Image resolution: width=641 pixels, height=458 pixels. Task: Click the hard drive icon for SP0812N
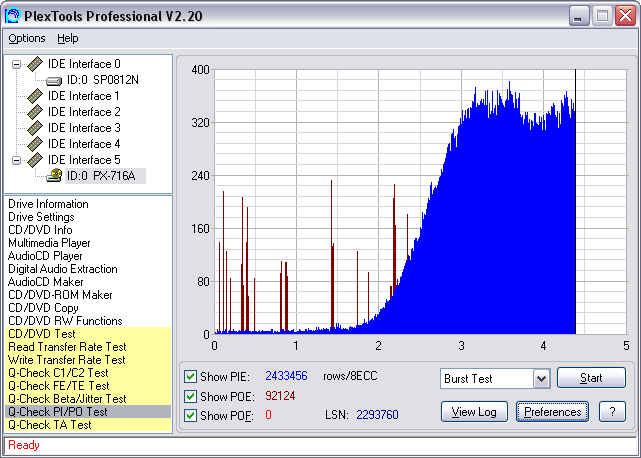point(54,81)
